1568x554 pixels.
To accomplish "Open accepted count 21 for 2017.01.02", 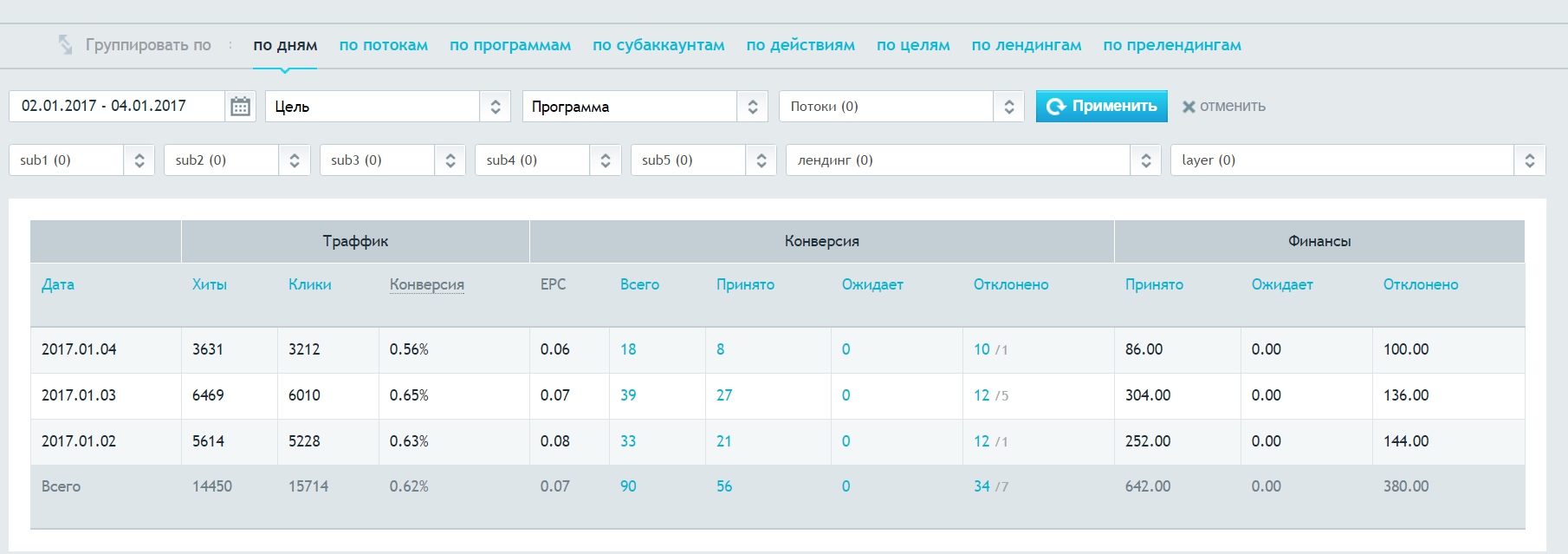I will tap(724, 441).
